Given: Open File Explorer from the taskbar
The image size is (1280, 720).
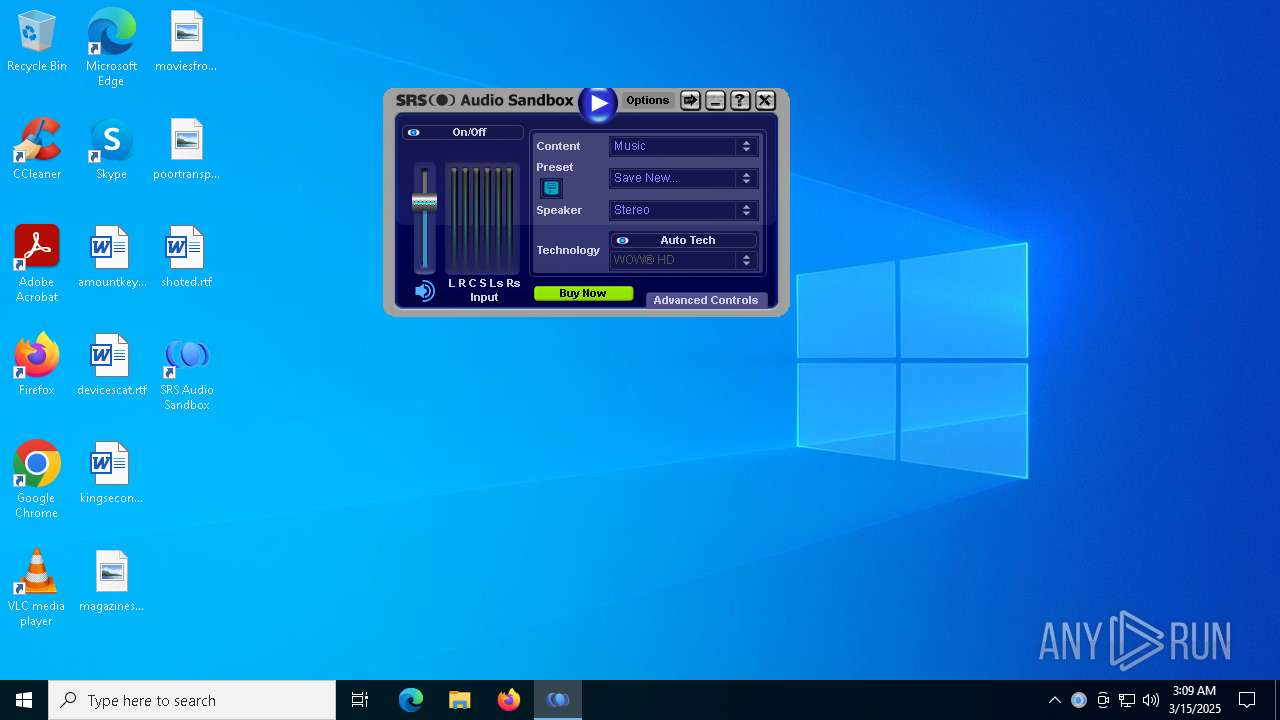Looking at the screenshot, I should click(x=459, y=700).
